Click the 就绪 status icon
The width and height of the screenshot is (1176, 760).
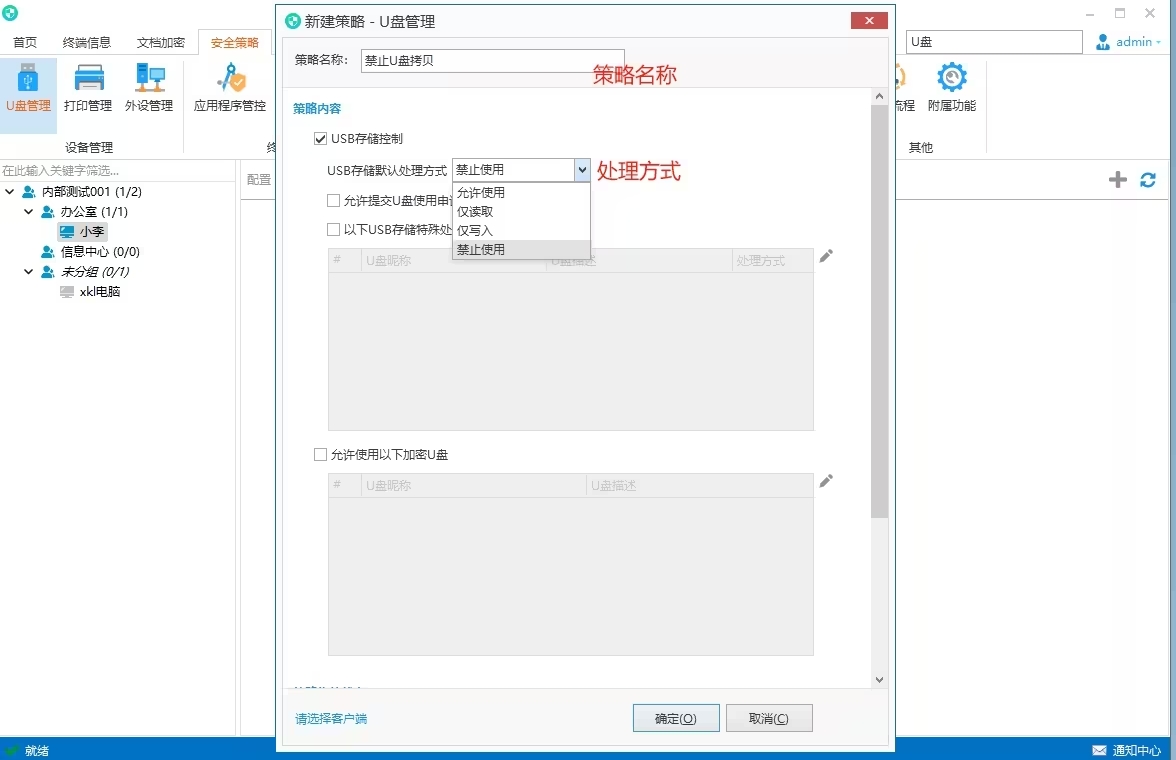11,750
